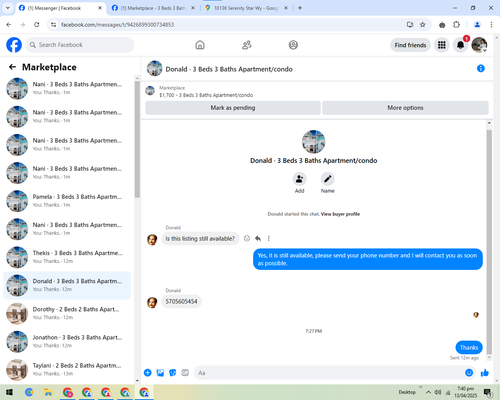Screen dimensions: 500x400
Task: Click the Add people icon
Action: pyautogui.click(x=299, y=179)
